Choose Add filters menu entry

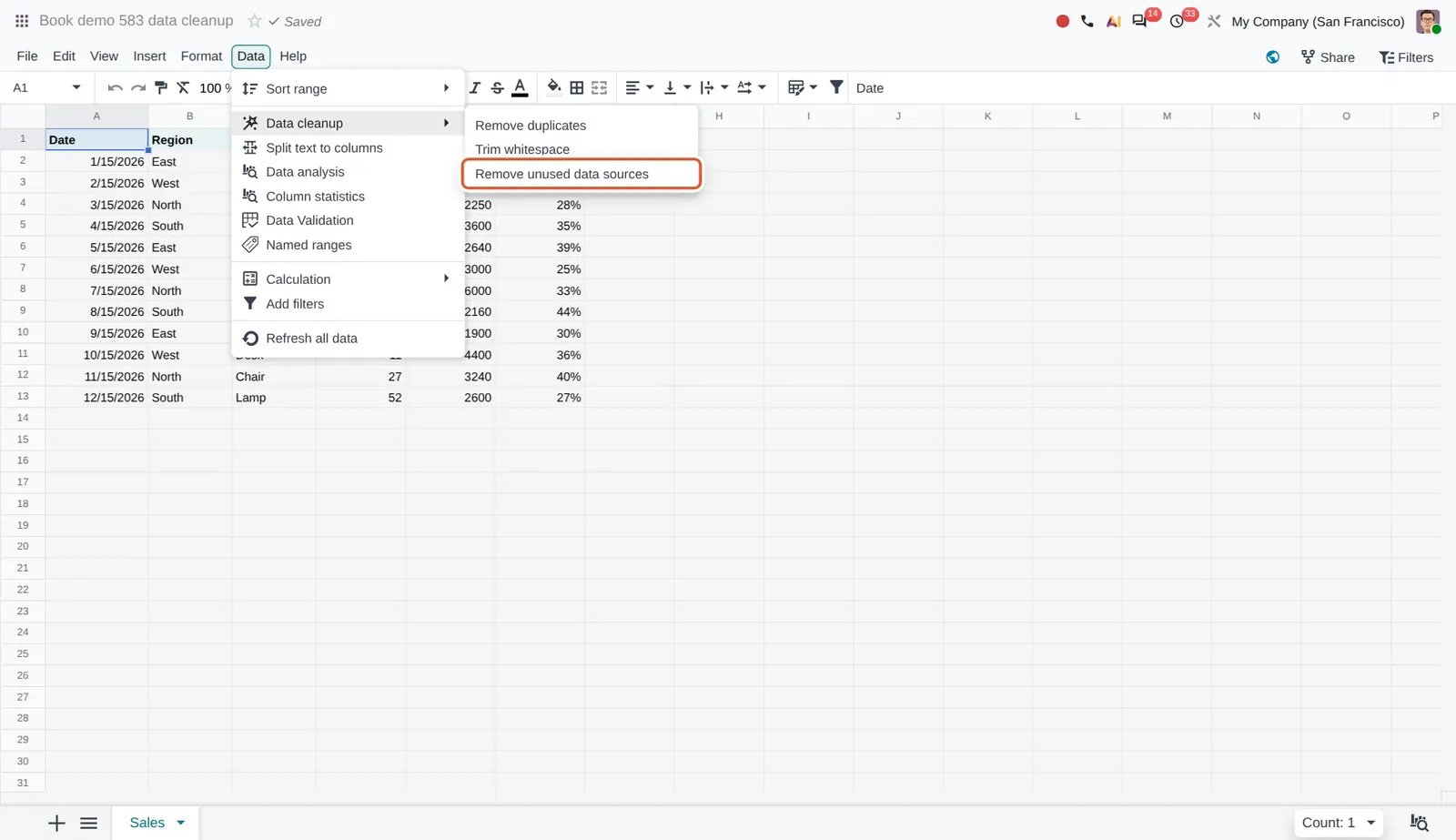(x=348, y=304)
